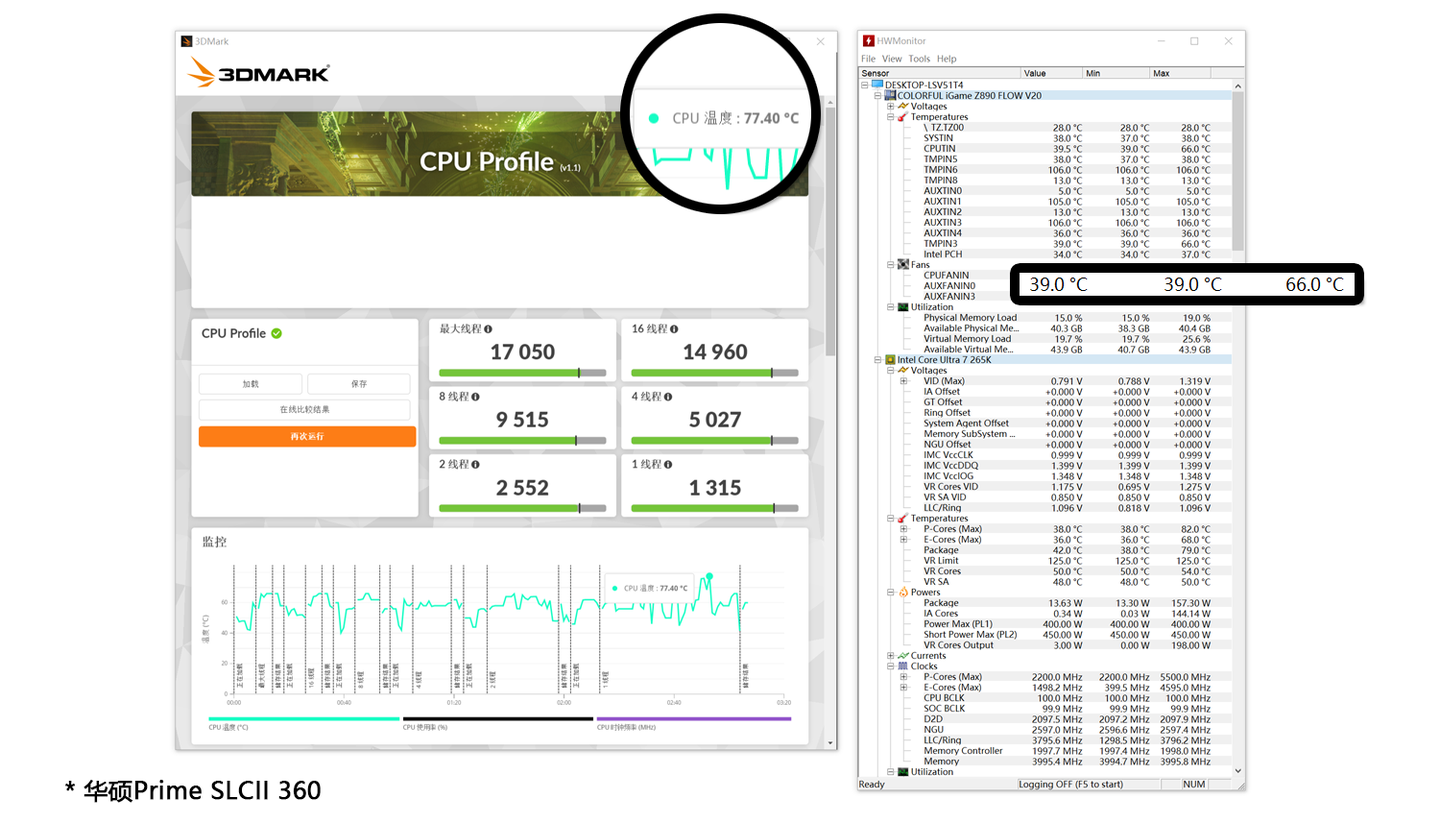Collapse the Clocks node
The width and height of the screenshot is (1440, 823).
889,666
